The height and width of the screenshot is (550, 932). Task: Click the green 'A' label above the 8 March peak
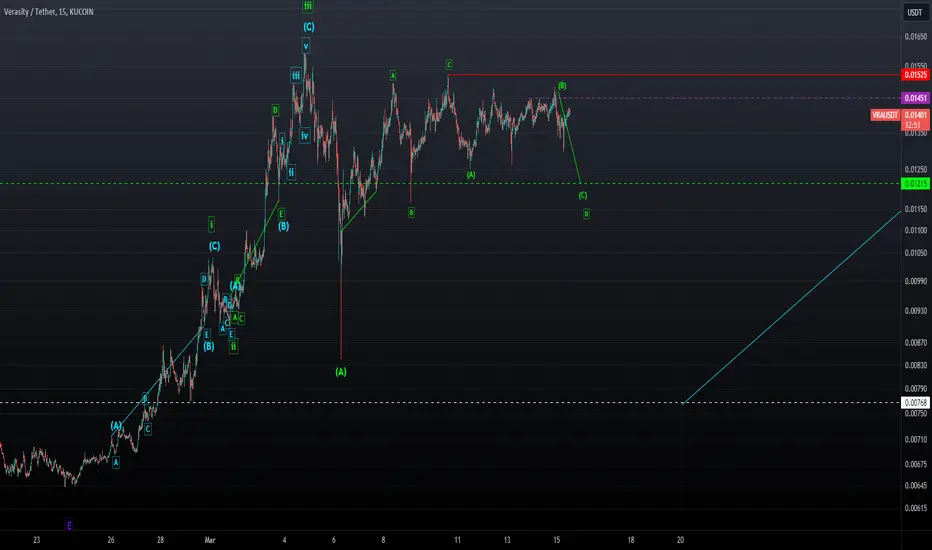click(x=393, y=76)
